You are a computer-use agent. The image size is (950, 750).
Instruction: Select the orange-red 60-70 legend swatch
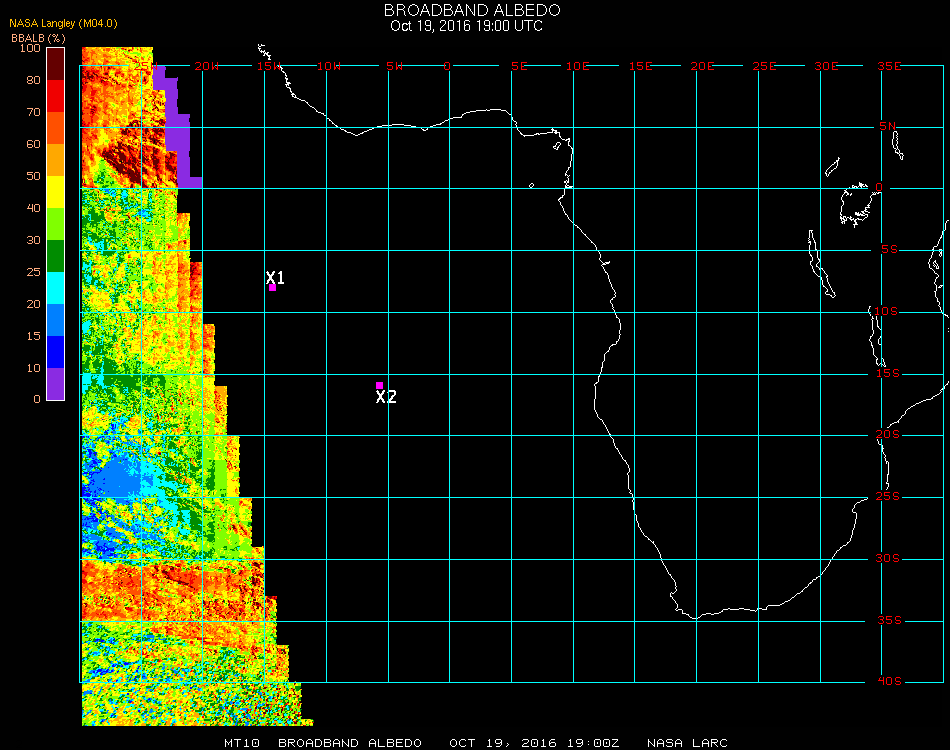(x=56, y=128)
